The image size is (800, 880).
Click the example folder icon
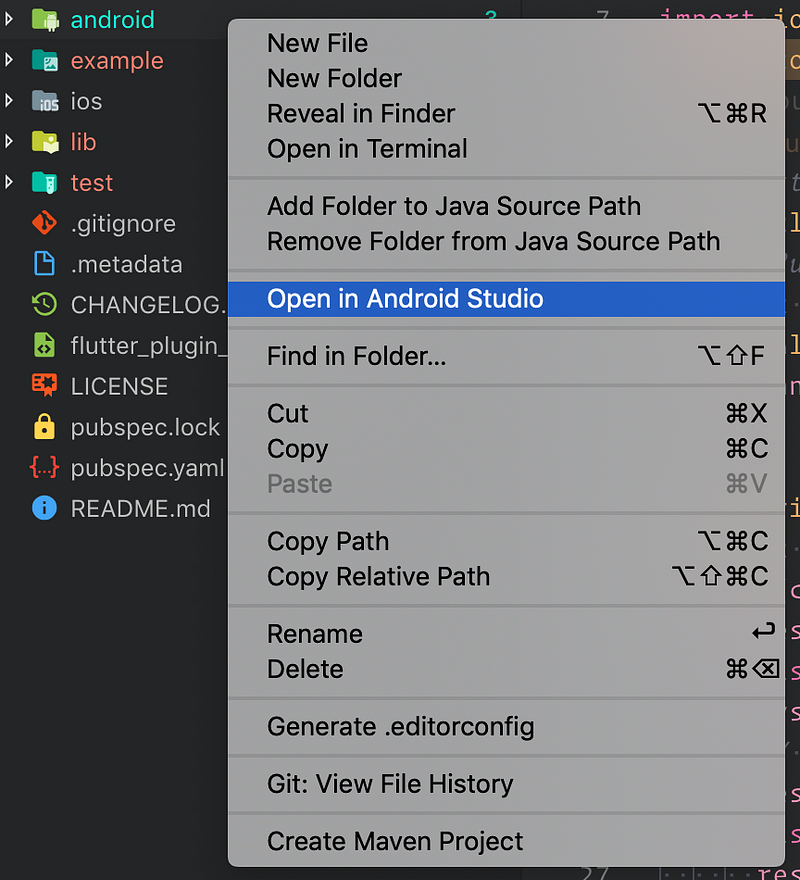[x=45, y=61]
